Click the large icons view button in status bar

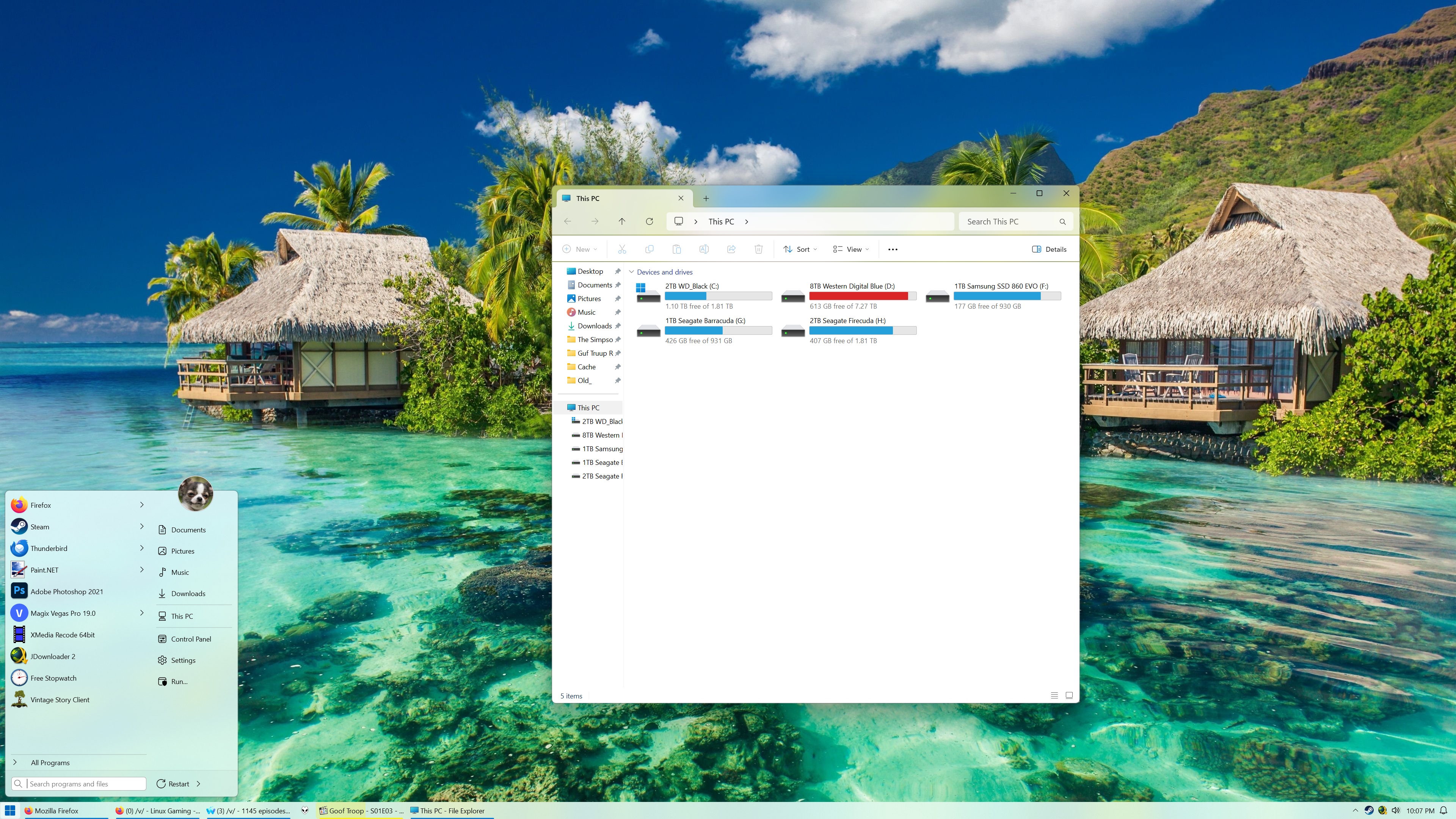pos(1069,695)
